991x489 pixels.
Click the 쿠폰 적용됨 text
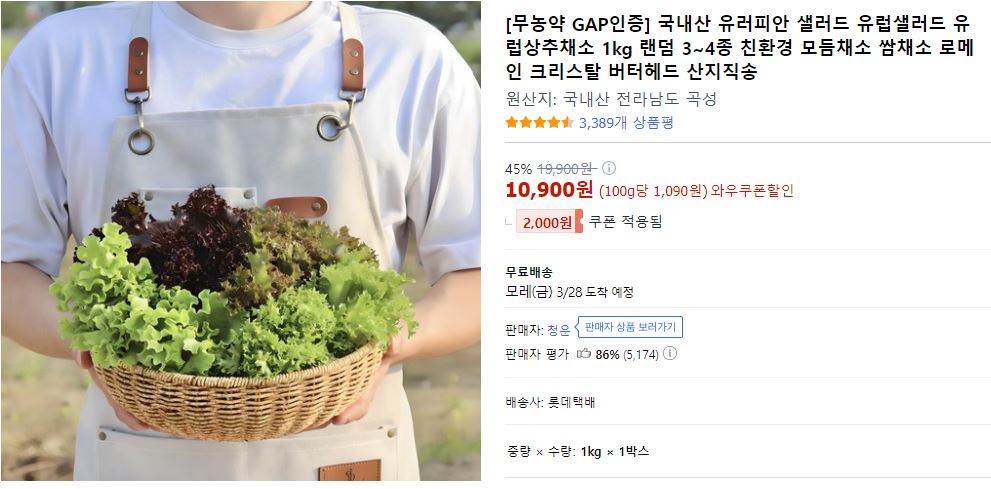(625, 222)
